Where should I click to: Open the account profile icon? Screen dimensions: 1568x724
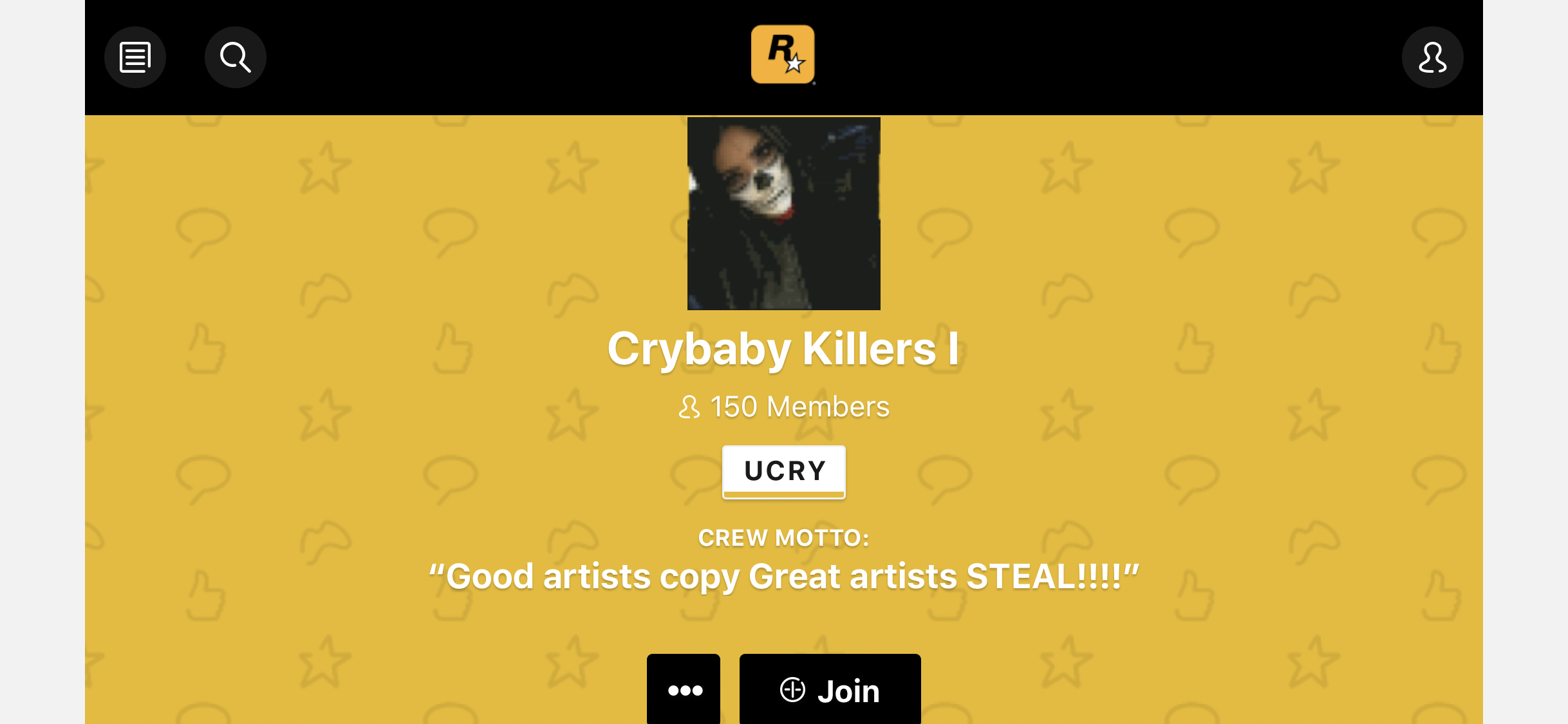pos(1432,57)
